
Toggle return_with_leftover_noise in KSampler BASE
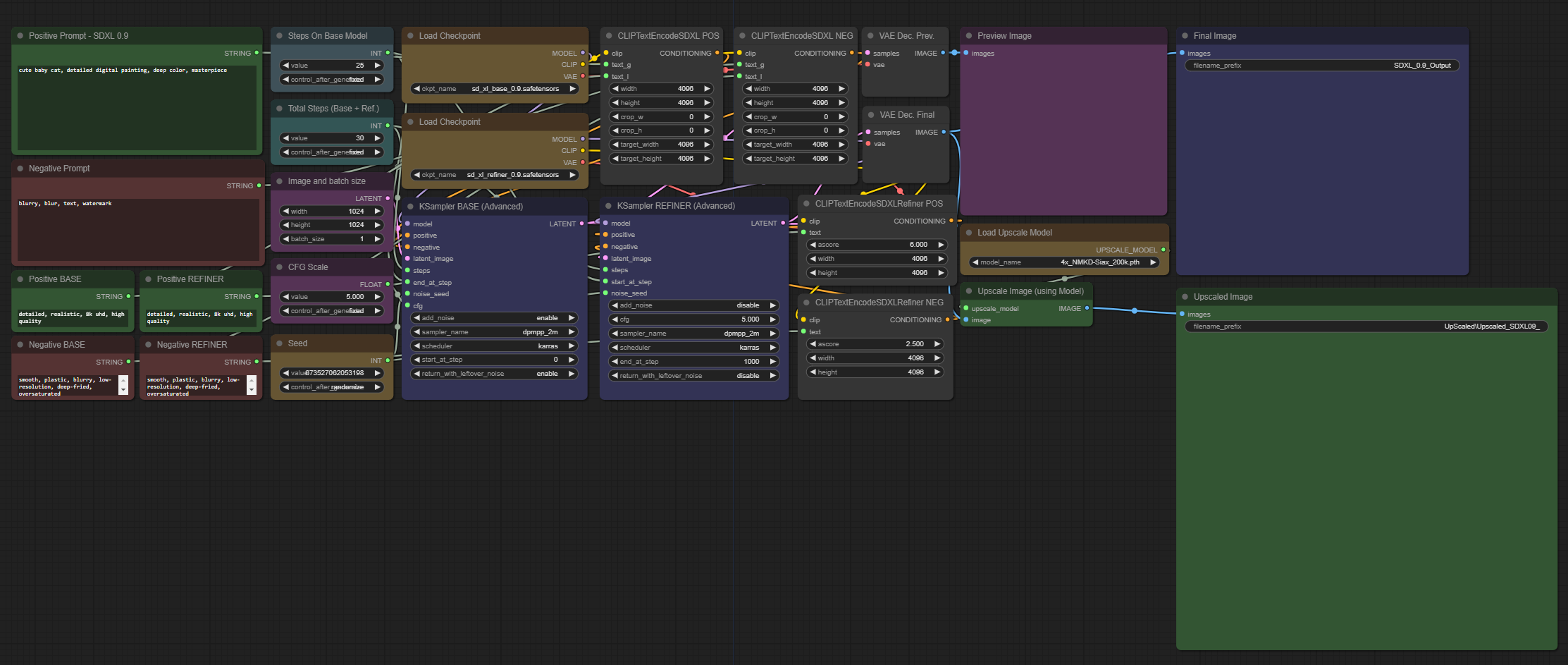click(493, 373)
